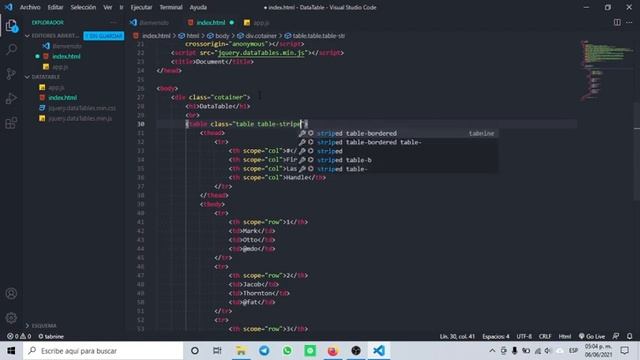Click body in the breadcrumb
This screenshot has height=360, width=640.
point(222,36)
